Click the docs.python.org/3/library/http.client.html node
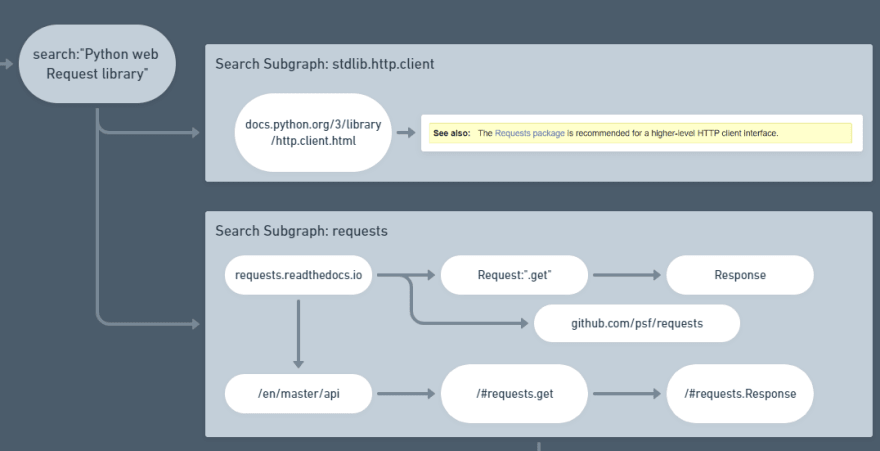The height and width of the screenshot is (451, 880). (313, 132)
